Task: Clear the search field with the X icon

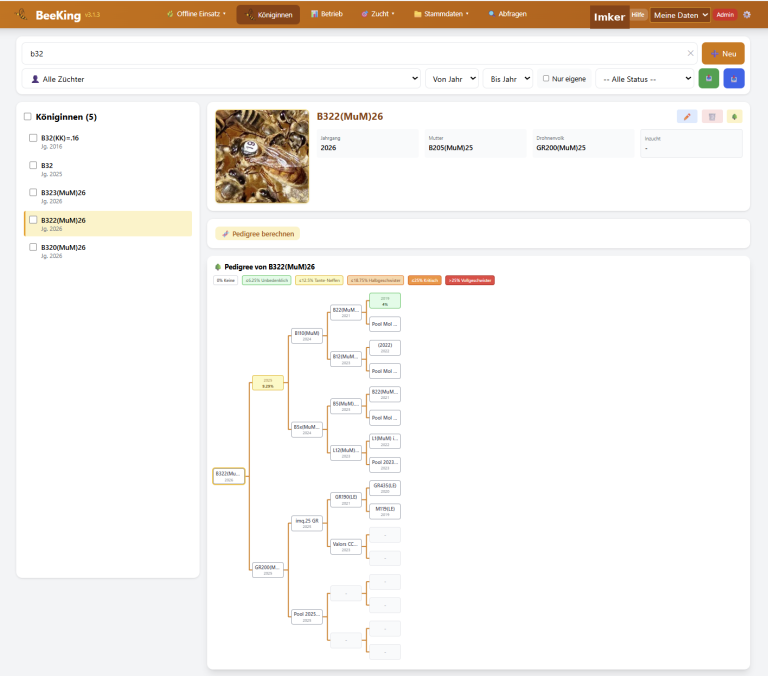Action: (x=690, y=53)
